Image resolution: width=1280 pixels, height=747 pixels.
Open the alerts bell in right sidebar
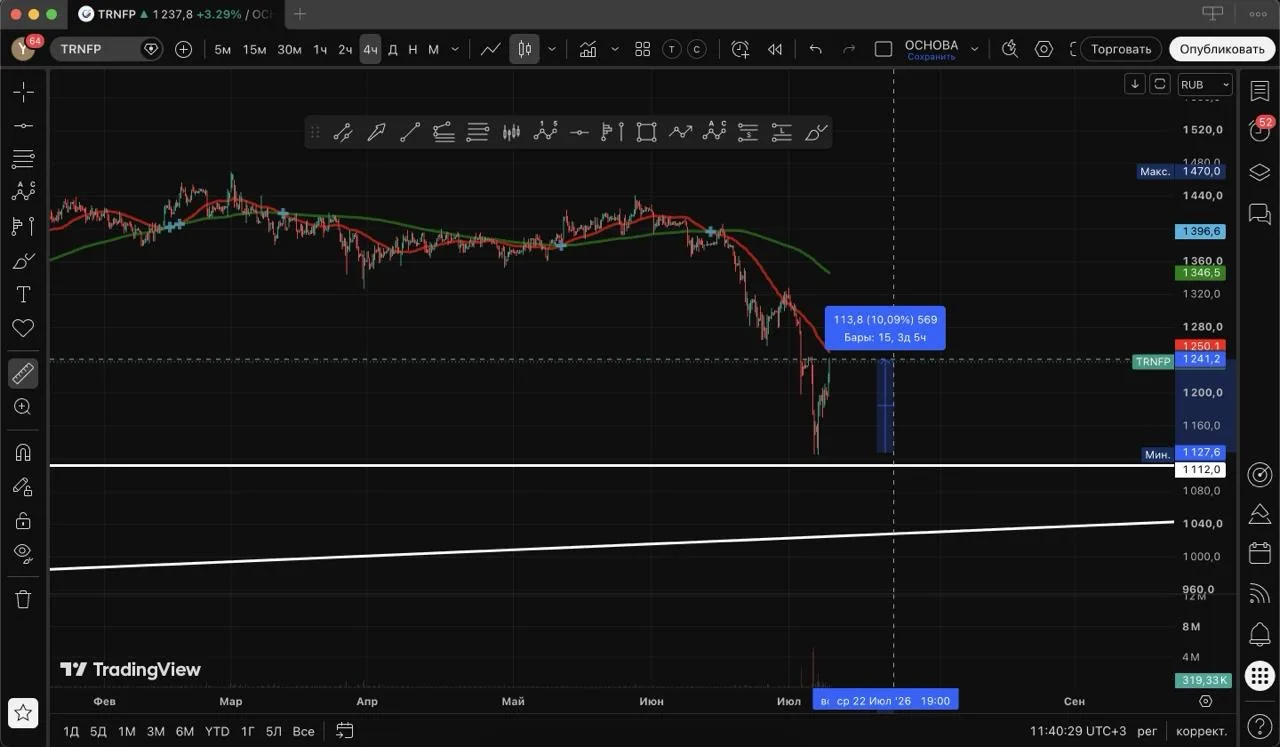point(1259,634)
